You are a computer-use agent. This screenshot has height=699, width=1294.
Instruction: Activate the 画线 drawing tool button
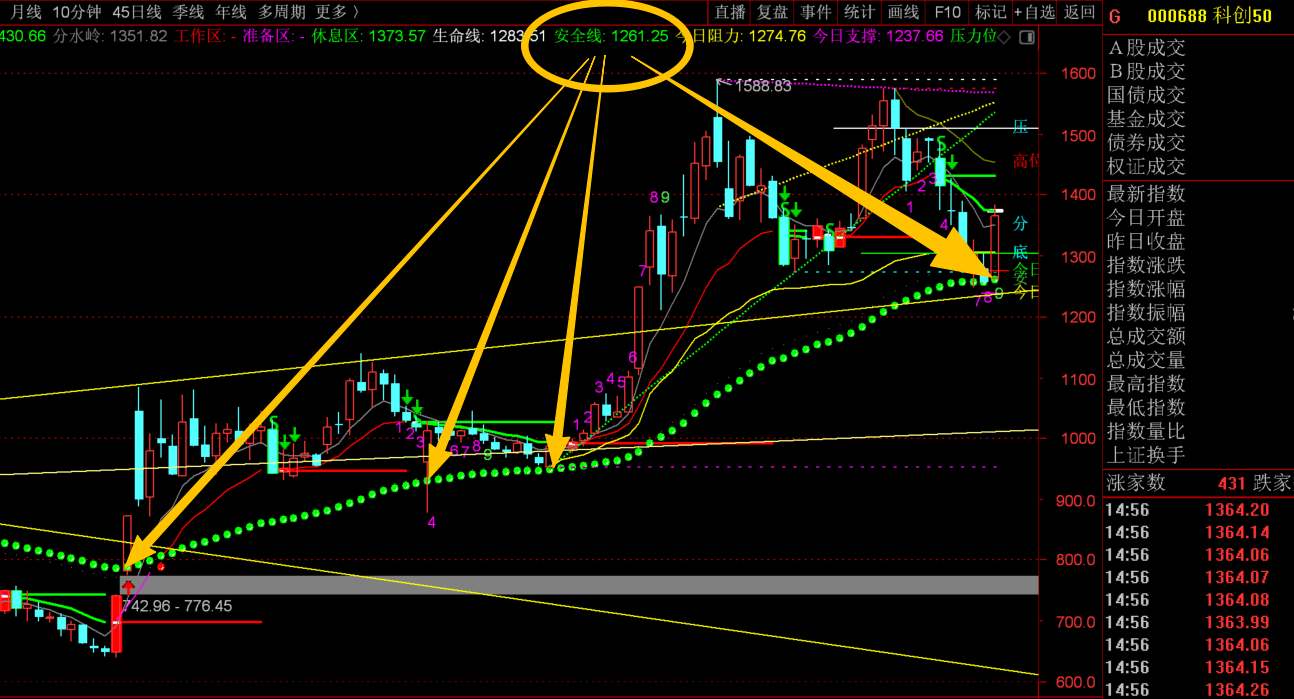point(903,12)
